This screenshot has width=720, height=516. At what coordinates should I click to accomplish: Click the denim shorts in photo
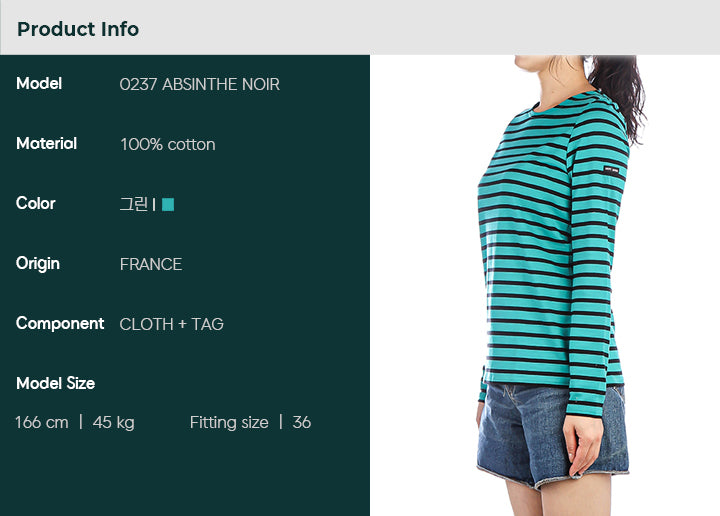552,434
